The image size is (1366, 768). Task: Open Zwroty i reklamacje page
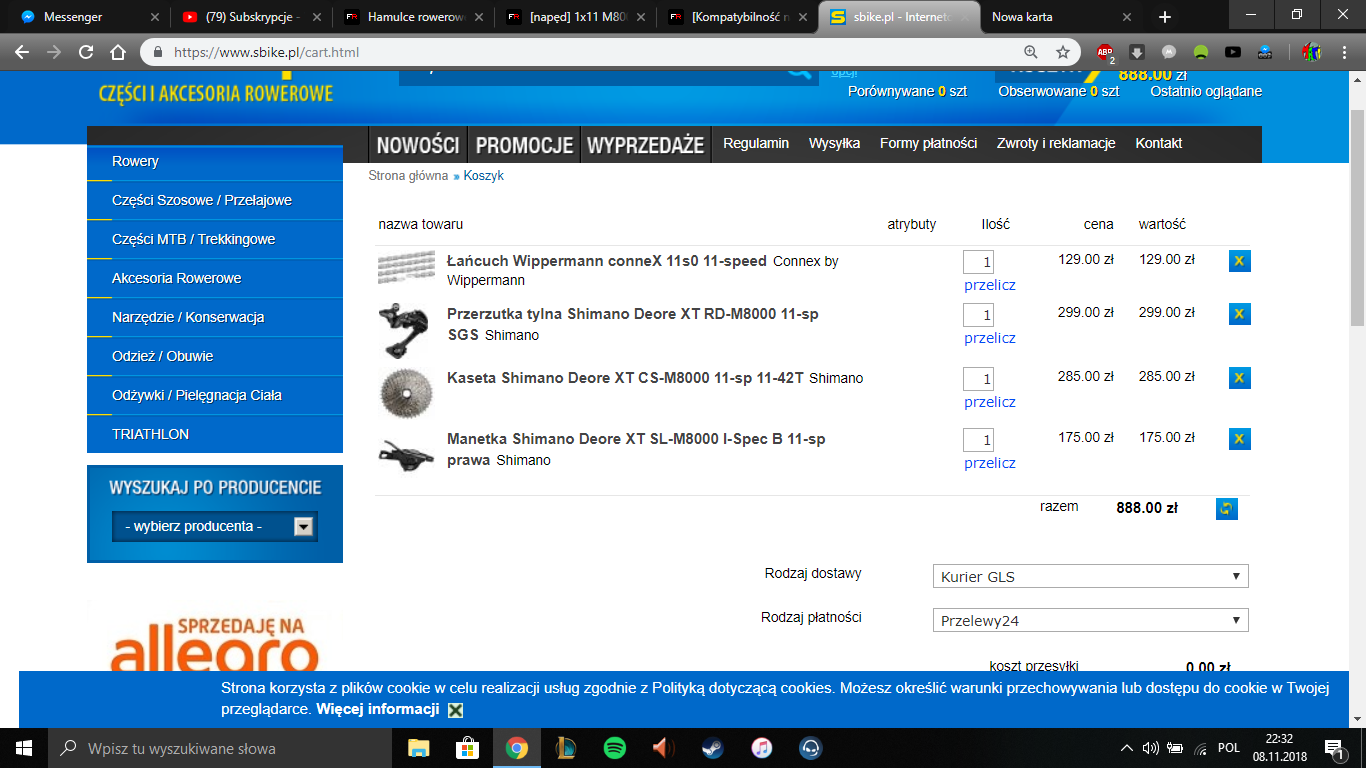(1056, 143)
